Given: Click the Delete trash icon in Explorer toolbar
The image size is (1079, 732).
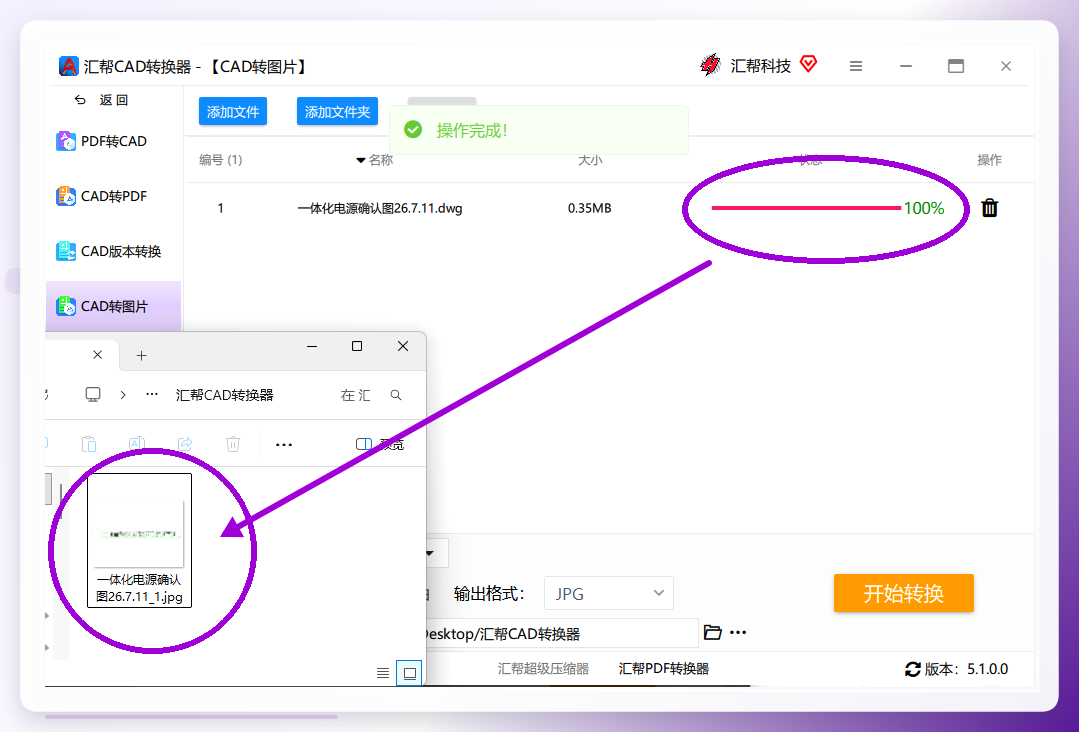Looking at the screenshot, I should pos(233,444).
